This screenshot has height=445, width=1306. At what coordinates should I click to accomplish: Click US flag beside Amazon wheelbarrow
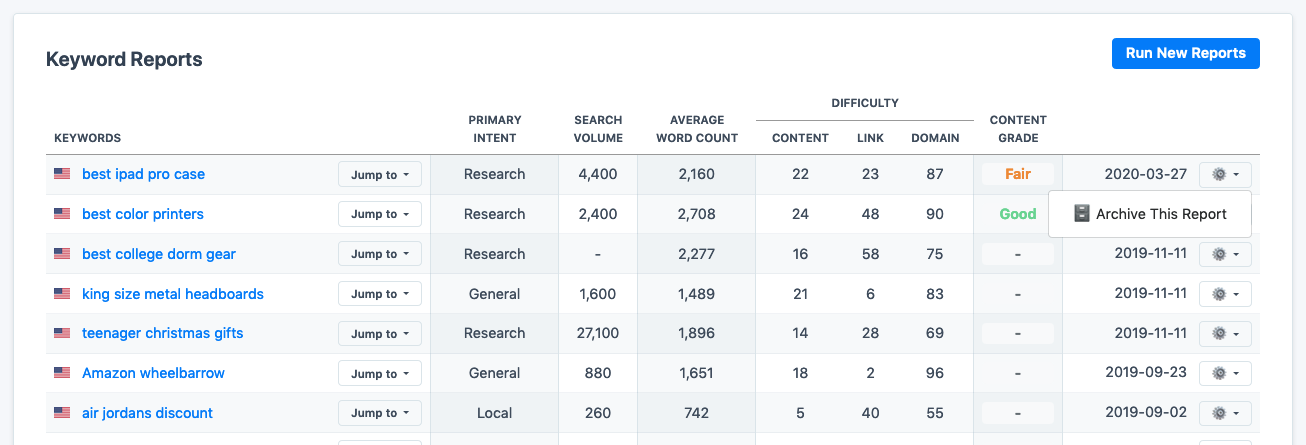[x=62, y=373]
